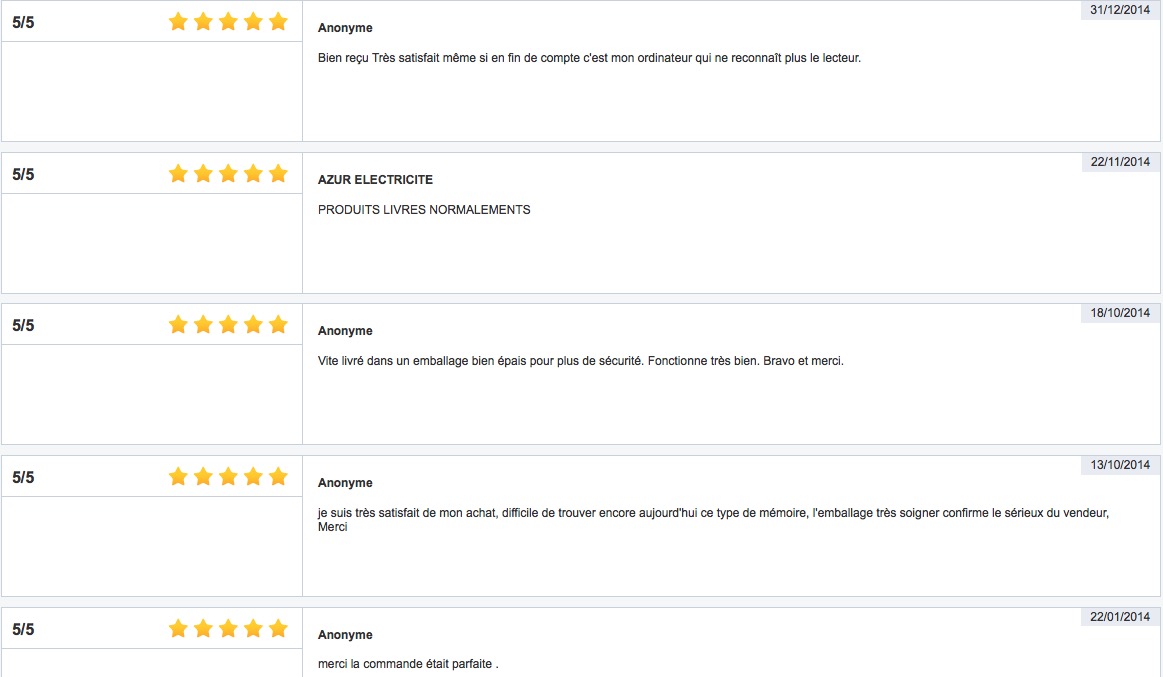Select the 22/11/2014 date badge
This screenshot has height=677, width=1163.
1120,162
